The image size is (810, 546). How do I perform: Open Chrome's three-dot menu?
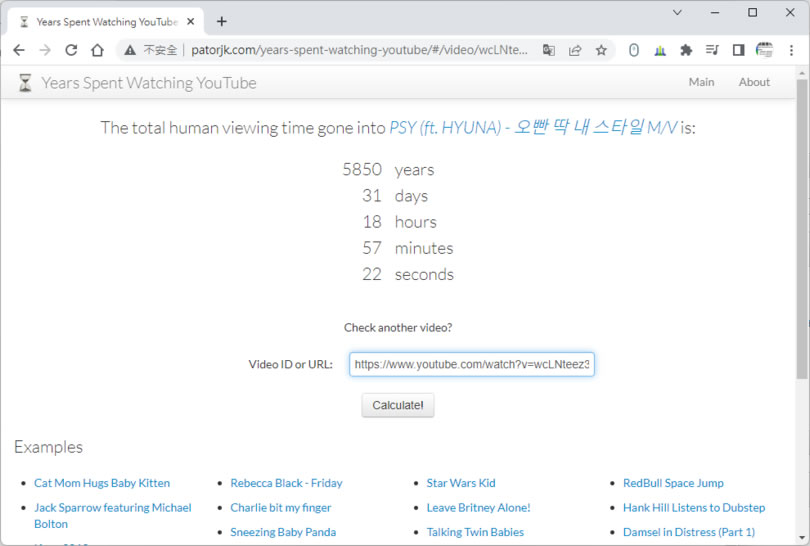791,50
